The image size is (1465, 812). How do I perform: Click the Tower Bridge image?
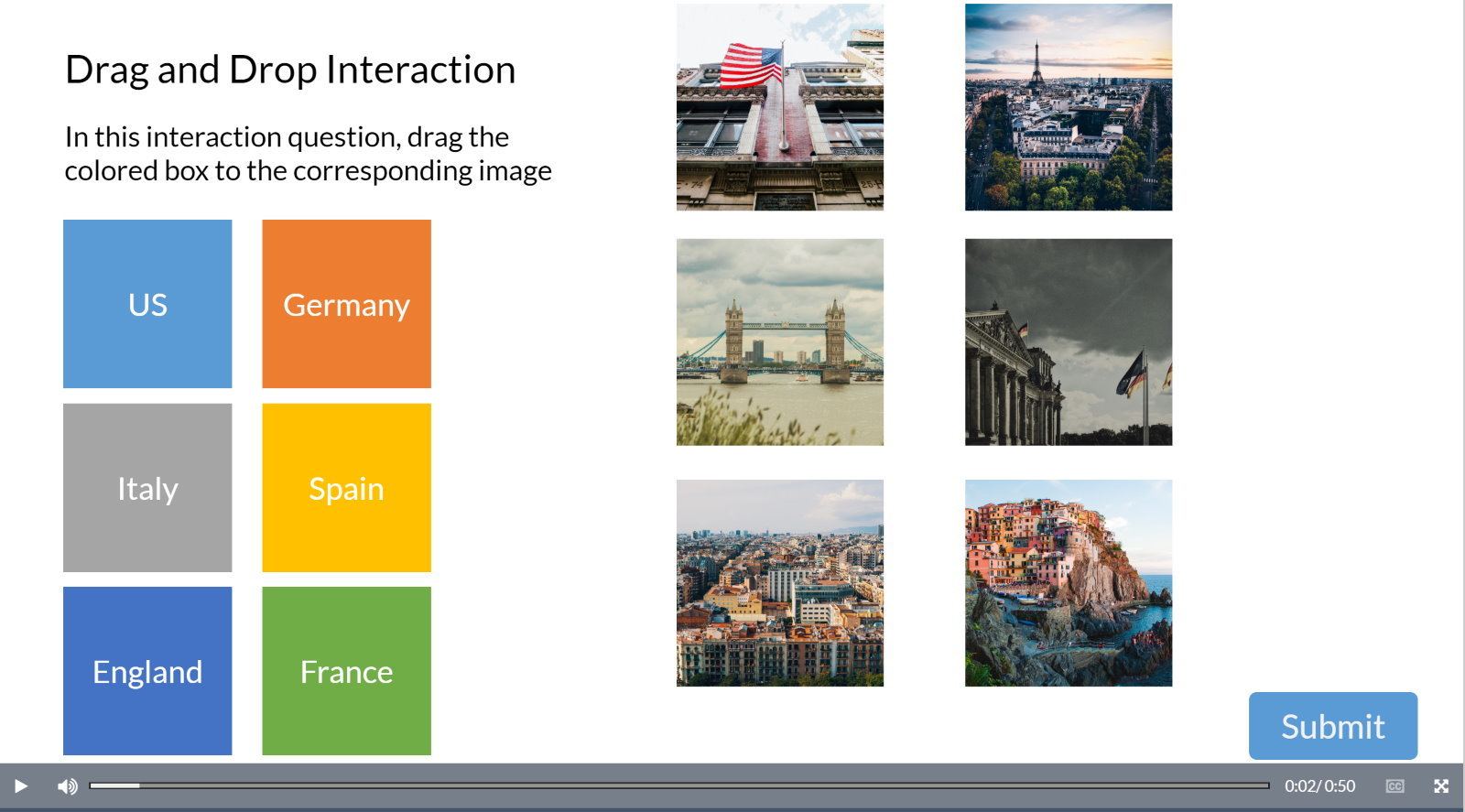(780, 342)
